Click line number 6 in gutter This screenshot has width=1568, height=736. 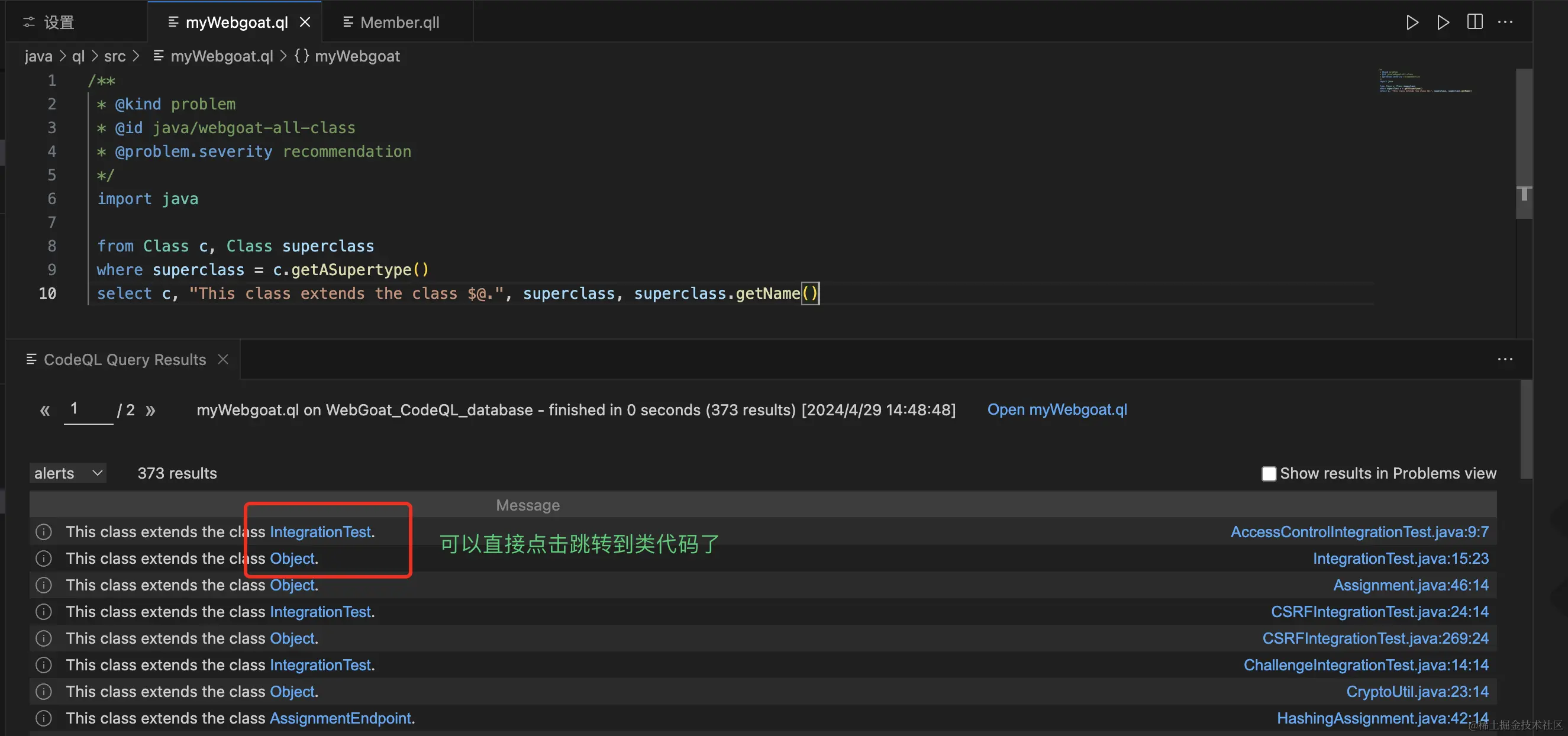(x=51, y=199)
